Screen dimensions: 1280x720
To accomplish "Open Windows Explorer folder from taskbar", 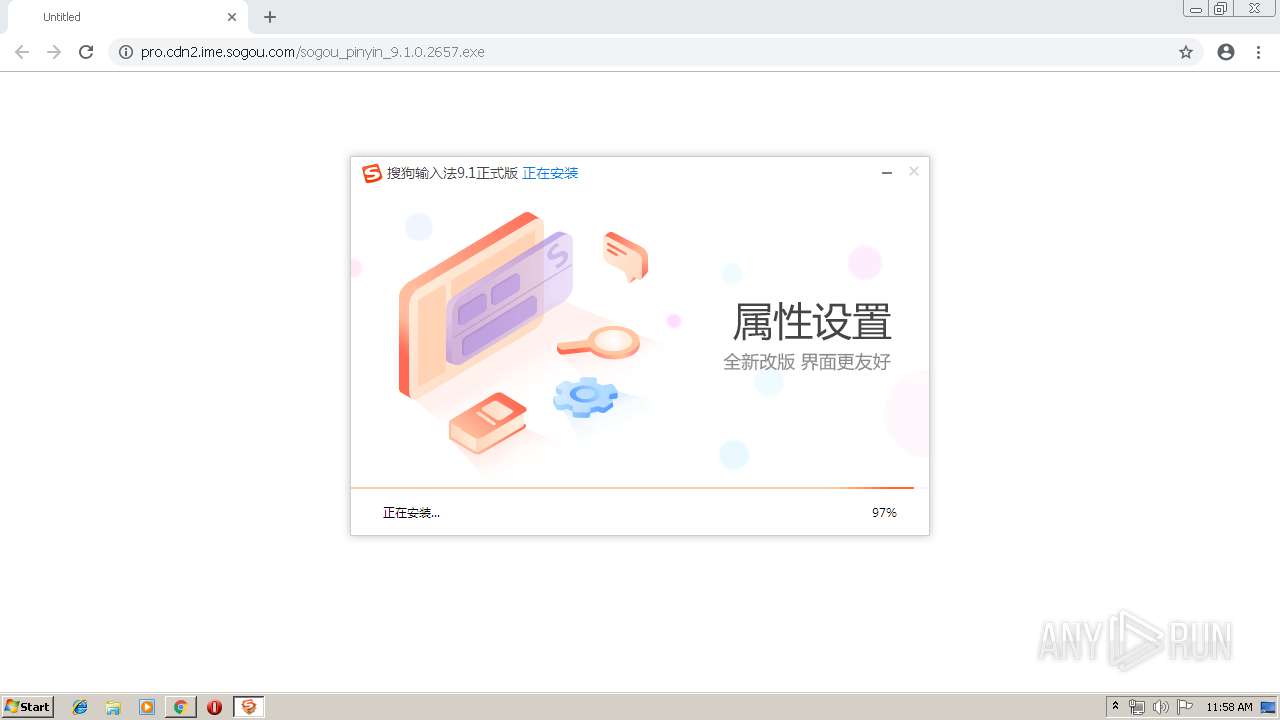I will pos(113,707).
